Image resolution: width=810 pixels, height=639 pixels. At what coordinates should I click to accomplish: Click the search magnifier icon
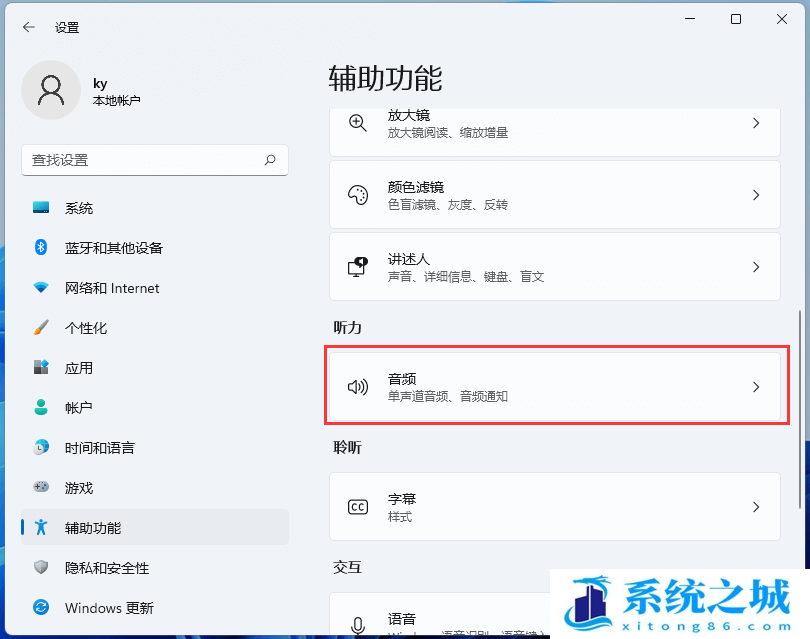tap(270, 160)
